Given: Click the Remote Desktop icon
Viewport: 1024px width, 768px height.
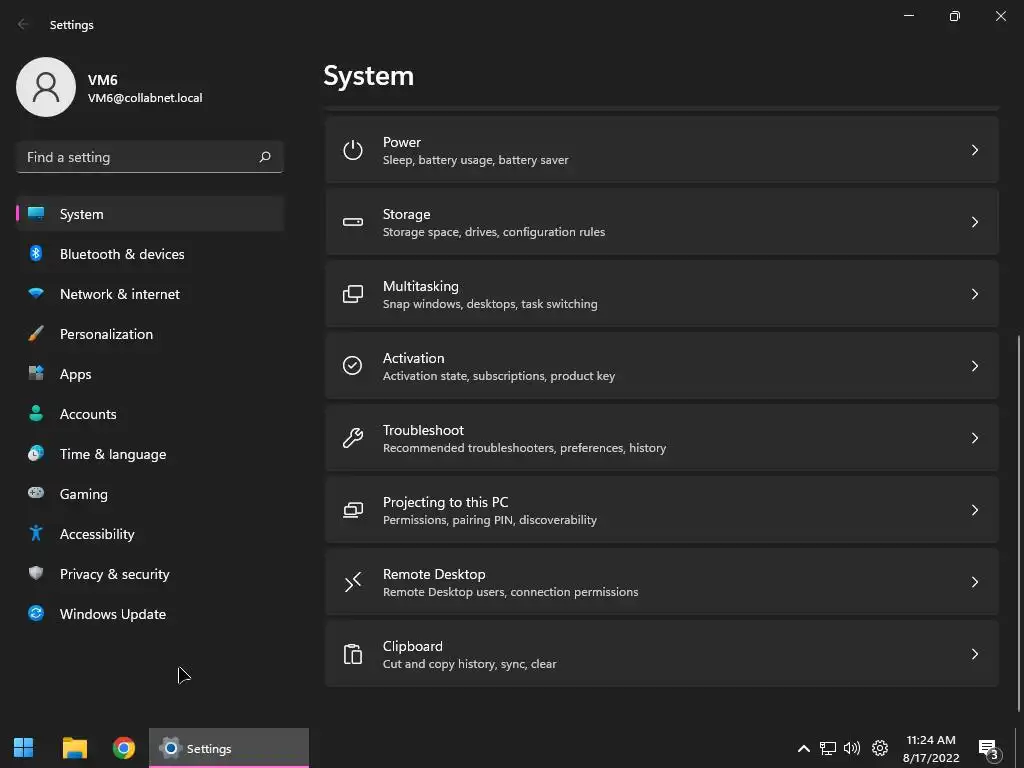Looking at the screenshot, I should [x=353, y=581].
